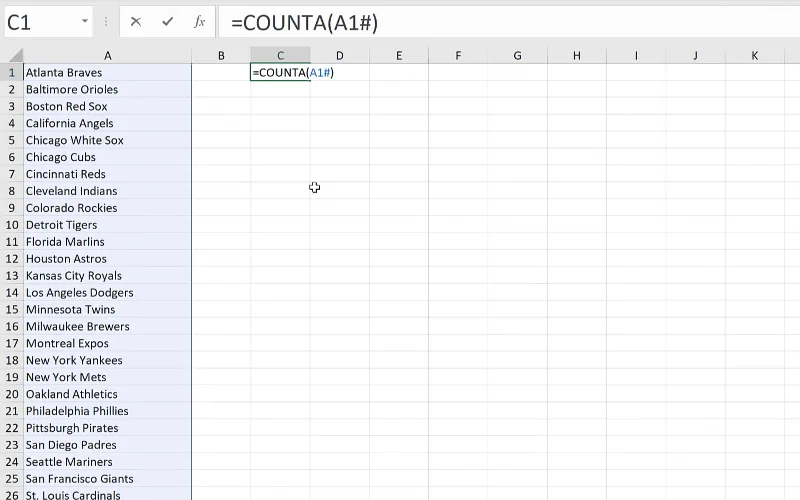Click the cell containing Cincinnati Reds
Screen dimensions: 800x500
108,174
